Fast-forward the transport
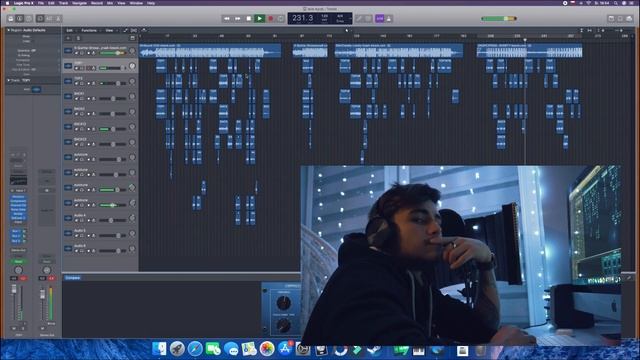 pos(238,19)
